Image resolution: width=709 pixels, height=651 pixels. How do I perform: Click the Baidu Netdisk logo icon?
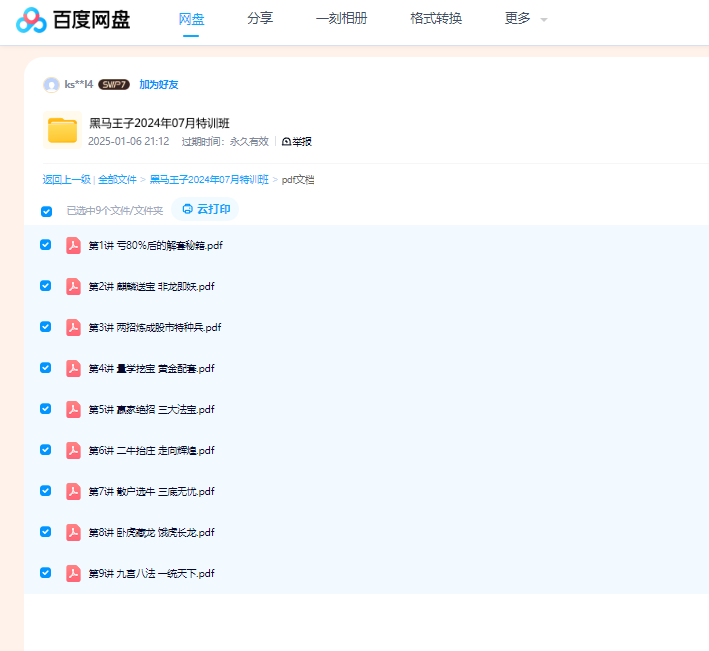[31, 20]
